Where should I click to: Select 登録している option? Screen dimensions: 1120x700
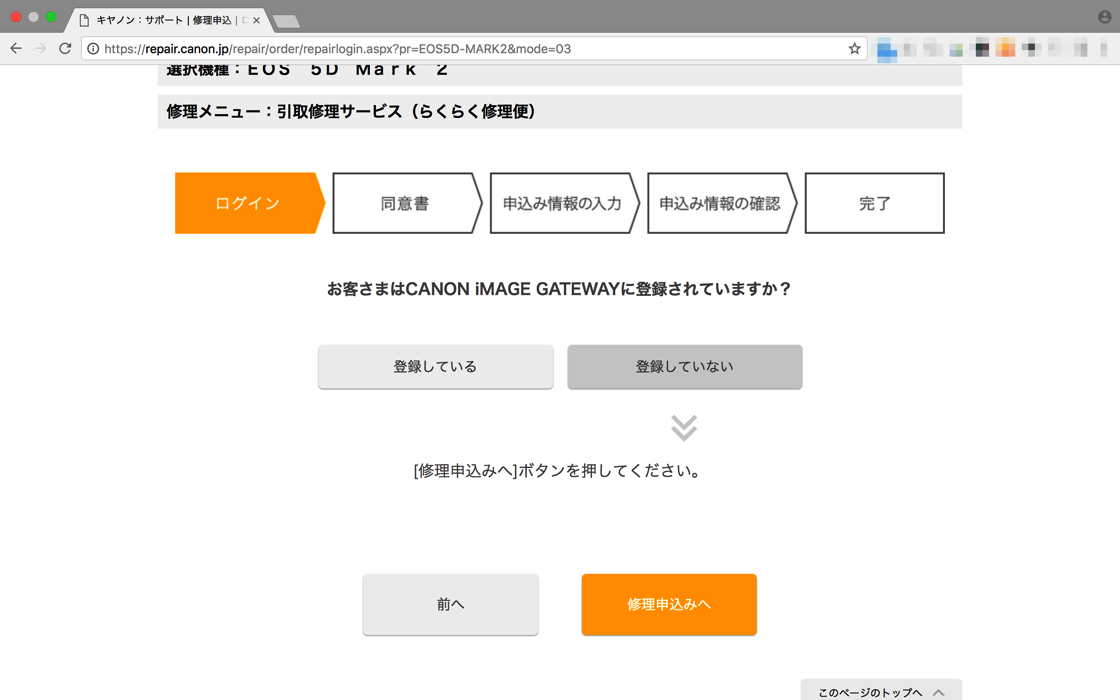click(x=435, y=367)
